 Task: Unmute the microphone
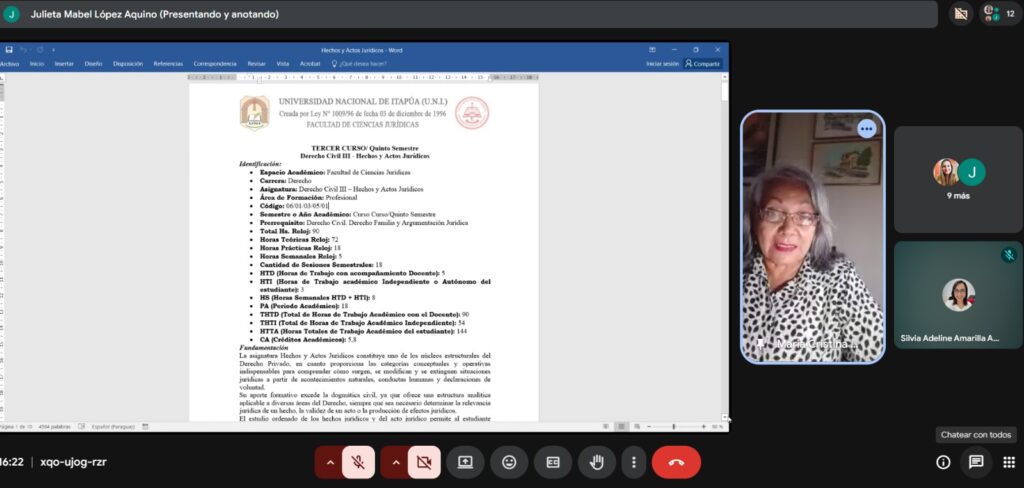click(x=360, y=461)
